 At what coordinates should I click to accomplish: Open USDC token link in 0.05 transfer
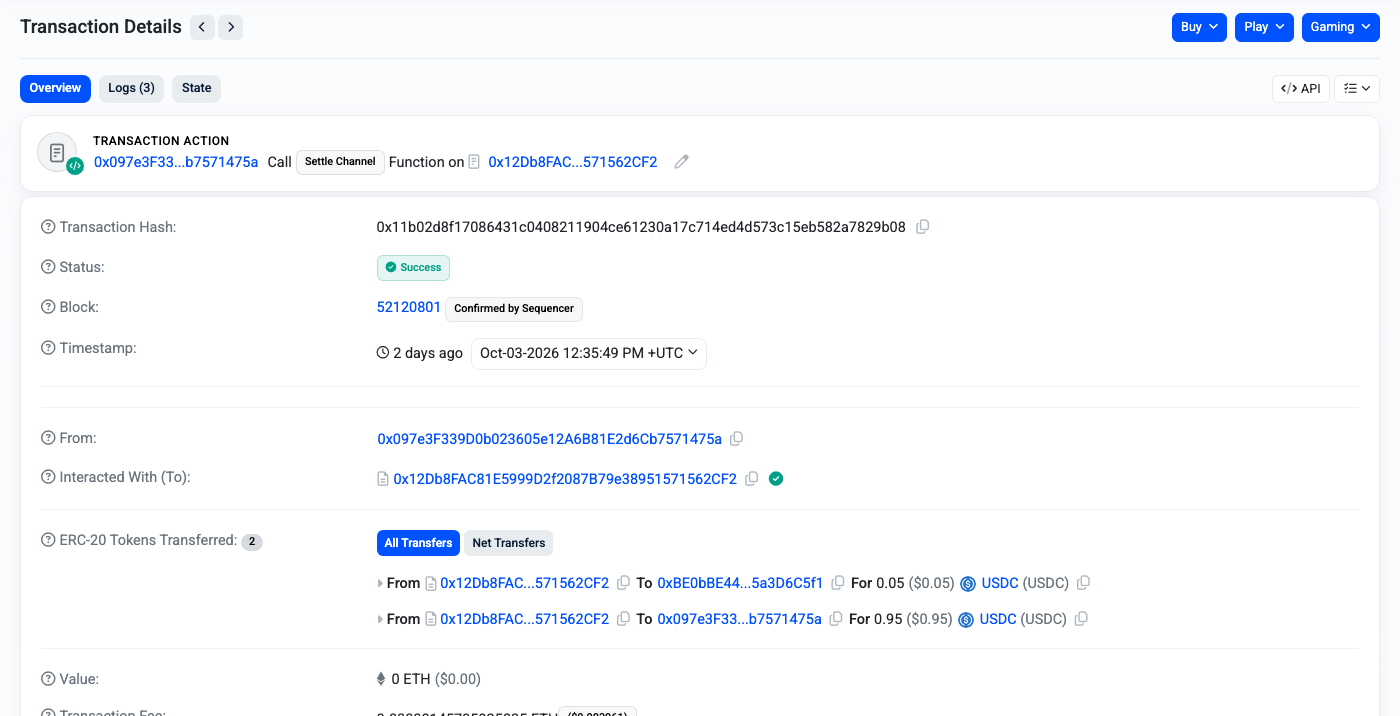pos(1000,583)
